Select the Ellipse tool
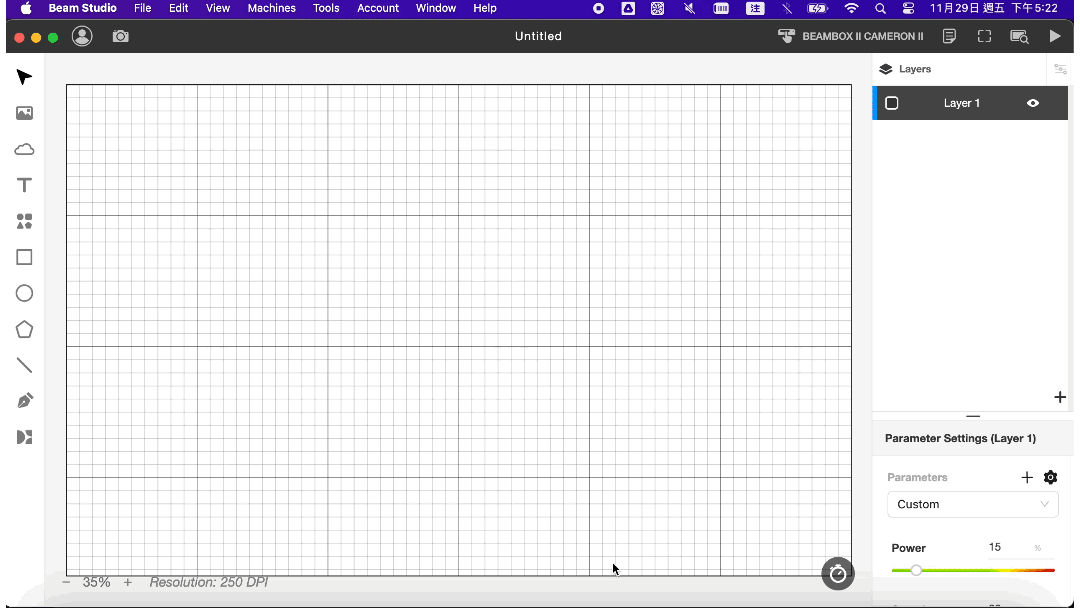 [25, 293]
